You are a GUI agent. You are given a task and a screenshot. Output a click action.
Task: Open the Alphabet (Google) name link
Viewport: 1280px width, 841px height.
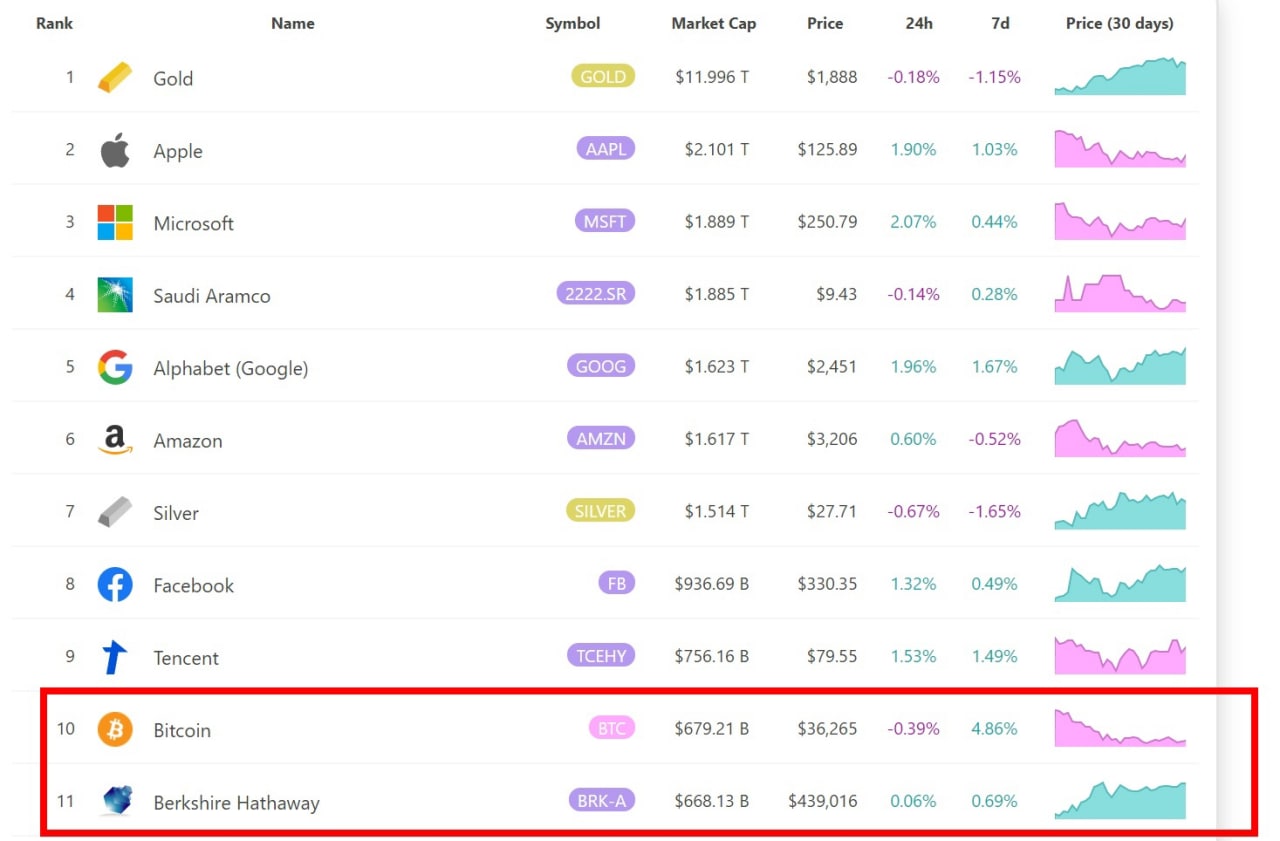pos(231,368)
